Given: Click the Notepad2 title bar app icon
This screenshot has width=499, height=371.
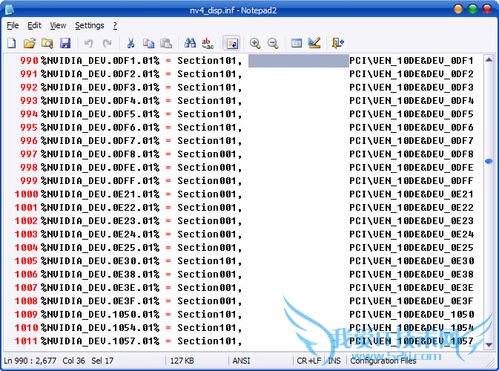Looking at the screenshot, I should 10,9.
